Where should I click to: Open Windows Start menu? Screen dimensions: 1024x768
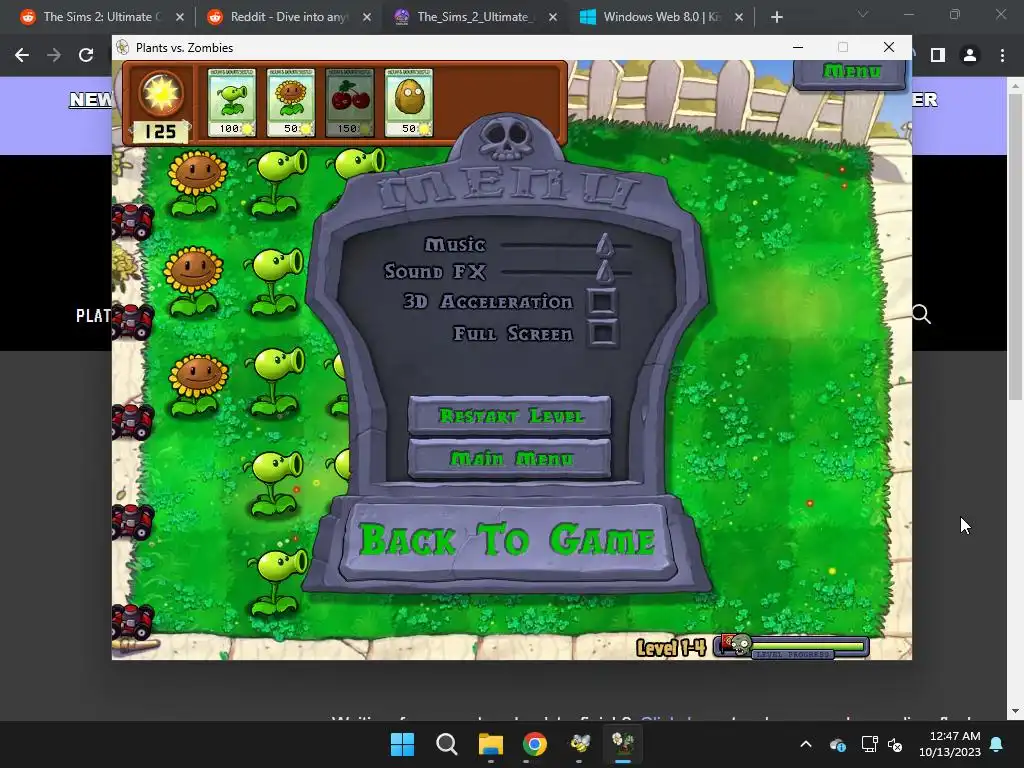click(x=402, y=744)
